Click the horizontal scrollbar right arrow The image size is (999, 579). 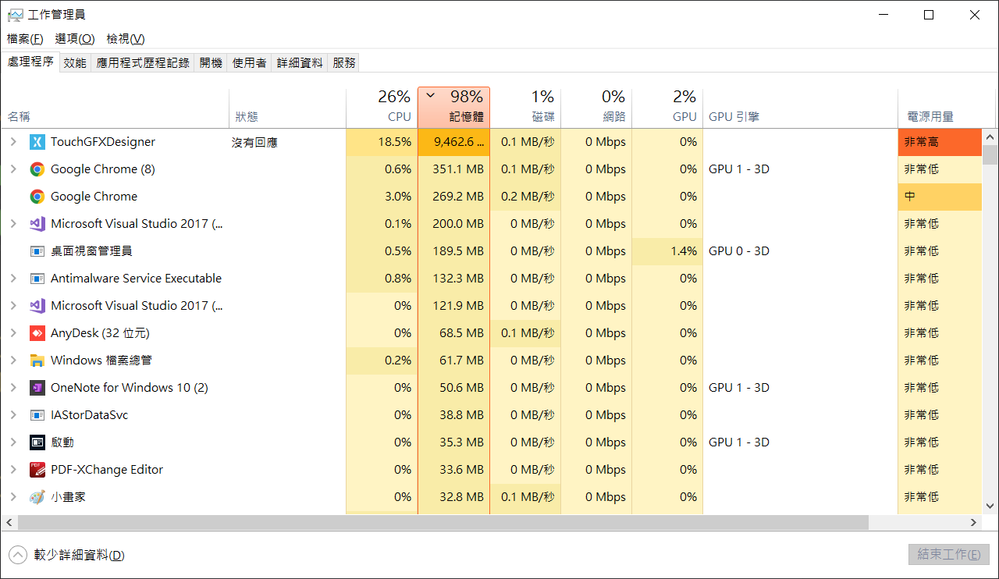[974, 522]
